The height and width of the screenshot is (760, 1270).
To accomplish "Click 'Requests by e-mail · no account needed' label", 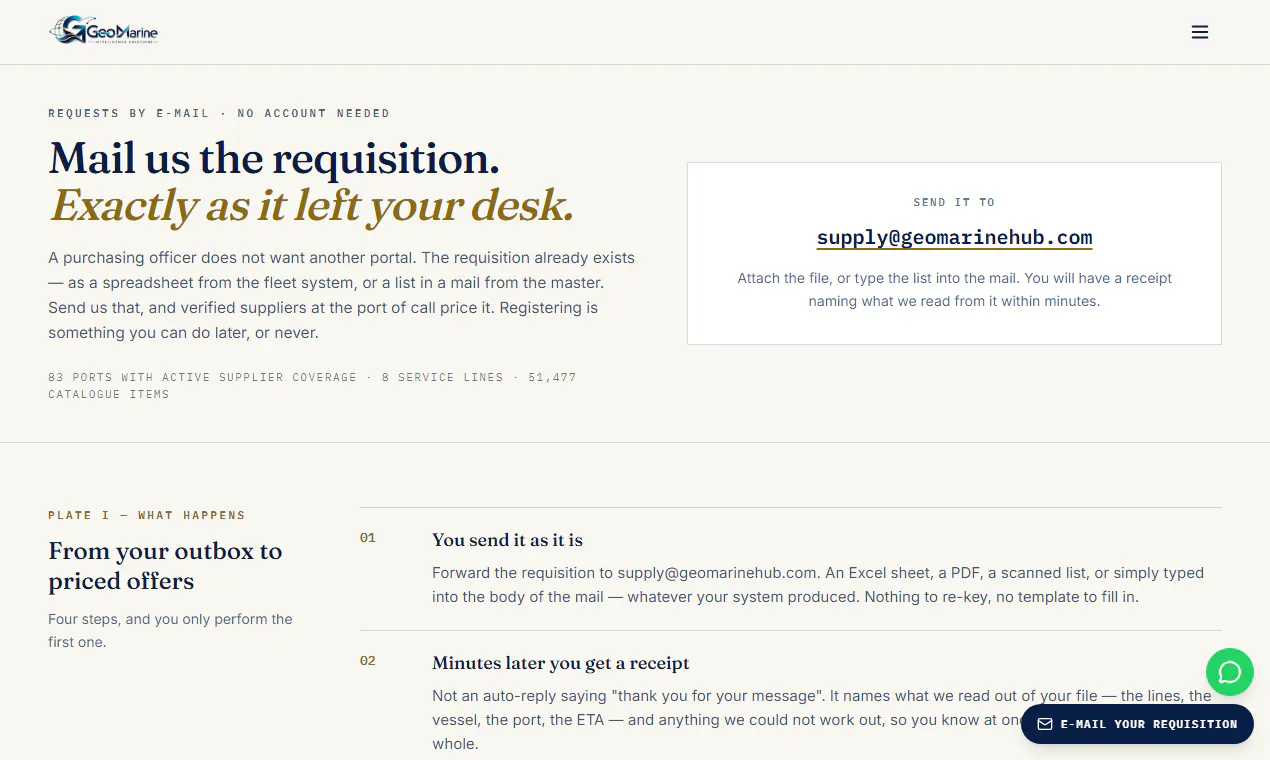I will point(219,113).
